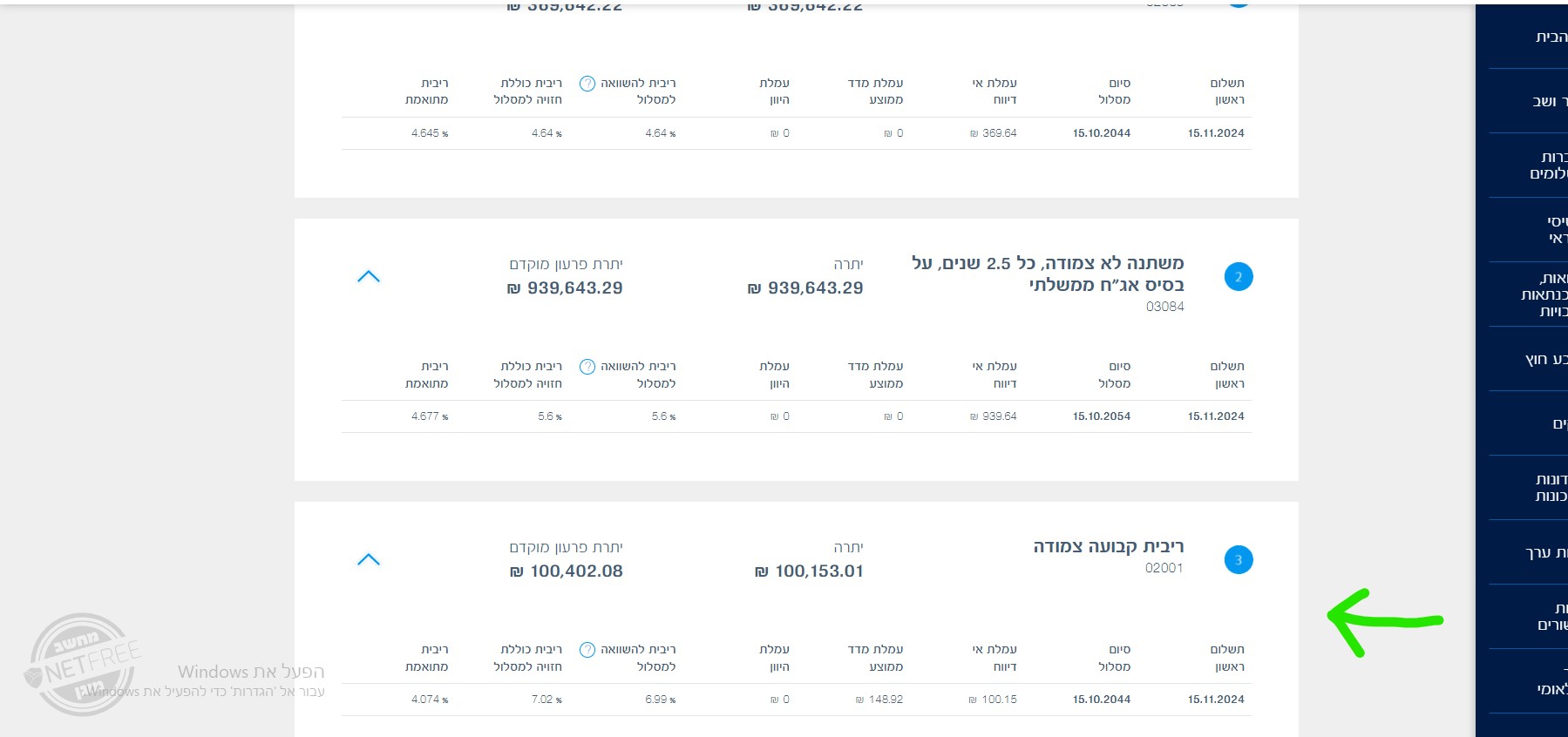Screen dimensions: 1568x737
Task: Click the help icon in the top track
Action: click(587, 84)
